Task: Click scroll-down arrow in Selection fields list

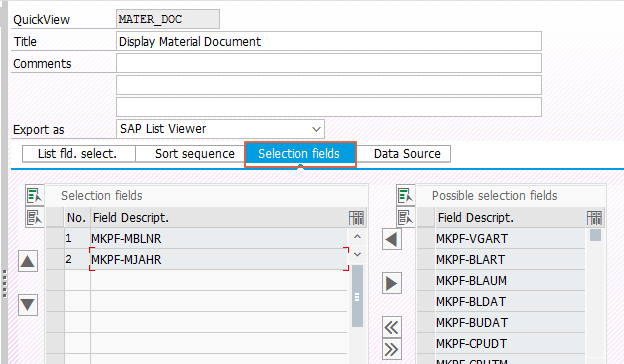Action: (x=357, y=254)
